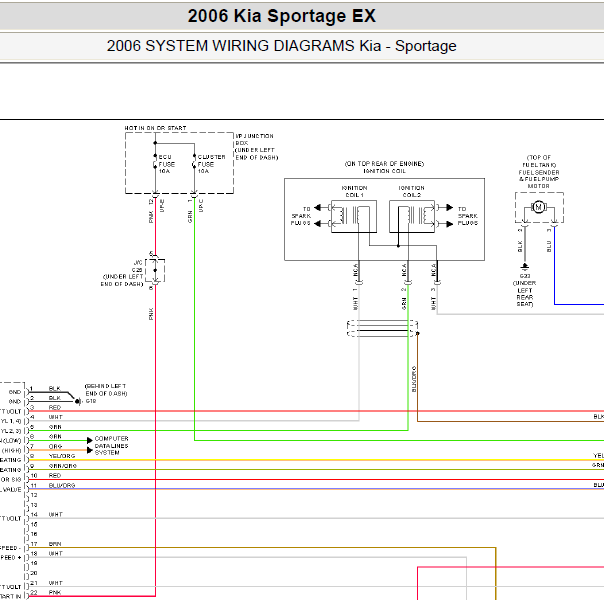Click "(BEHIND LEFT END OF DASH)" G19 text

pos(106,390)
